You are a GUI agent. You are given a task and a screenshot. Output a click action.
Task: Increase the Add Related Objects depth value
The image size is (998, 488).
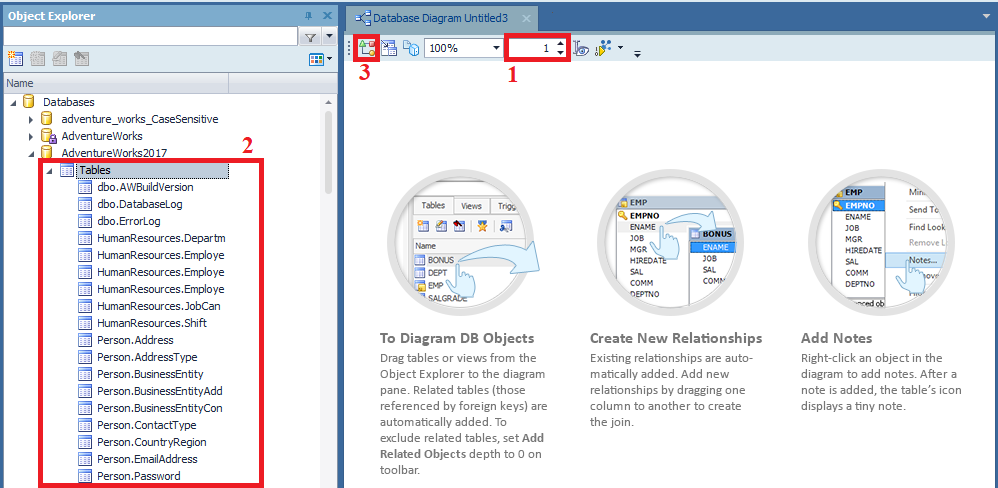[560, 43]
